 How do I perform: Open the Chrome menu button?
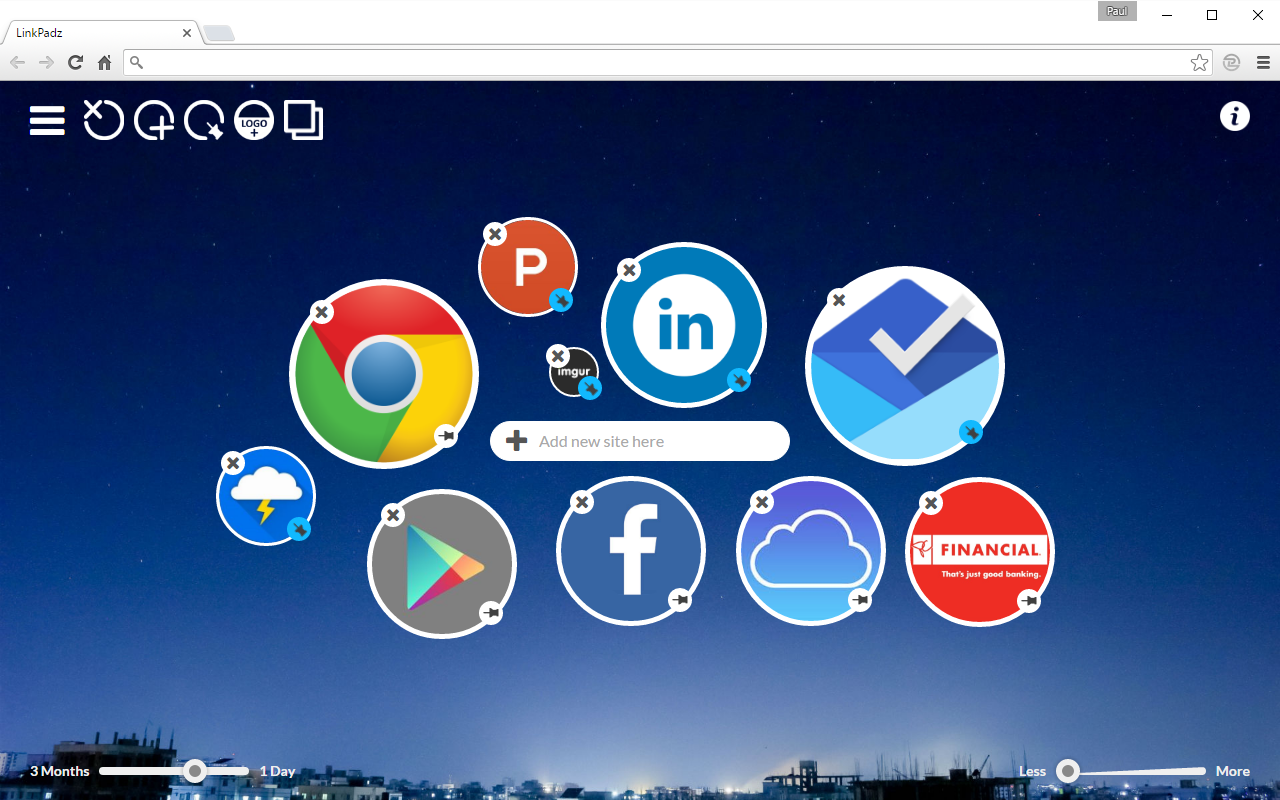[x=1263, y=62]
